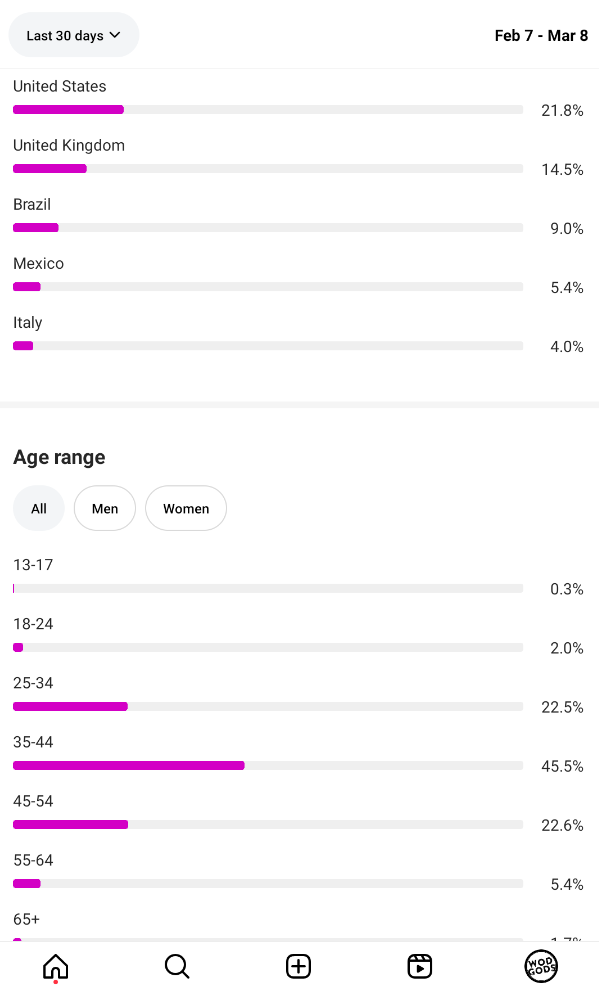Click the chevron beside Last 30 days
Screen dimensions: 599x988
pyautogui.click(x=115, y=35)
